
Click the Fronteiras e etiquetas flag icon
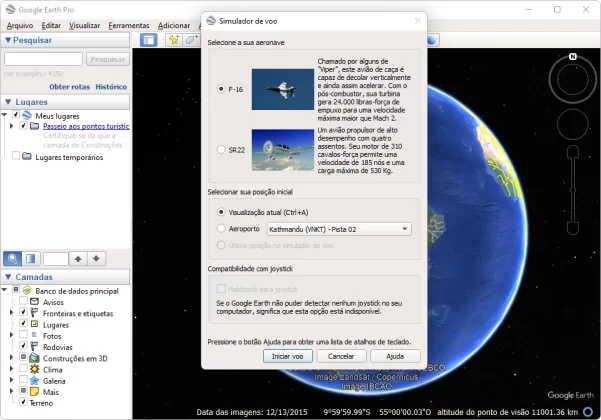click(x=34, y=313)
